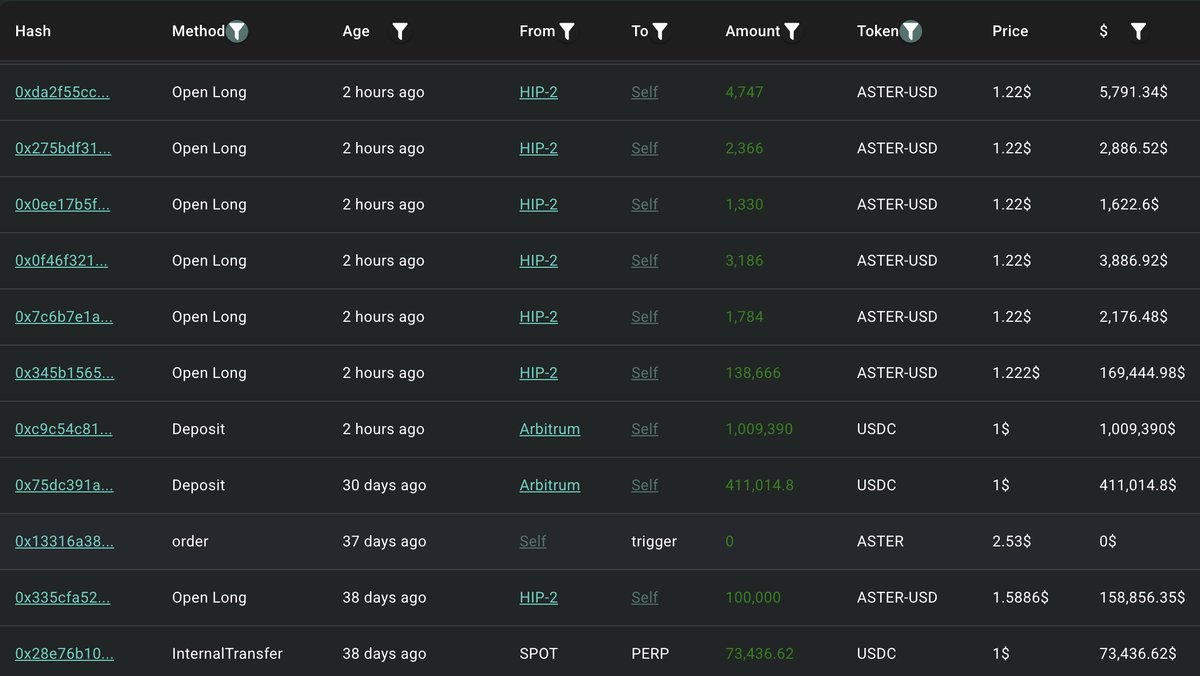Open the 0x13316a38 order transaction

pos(64,541)
